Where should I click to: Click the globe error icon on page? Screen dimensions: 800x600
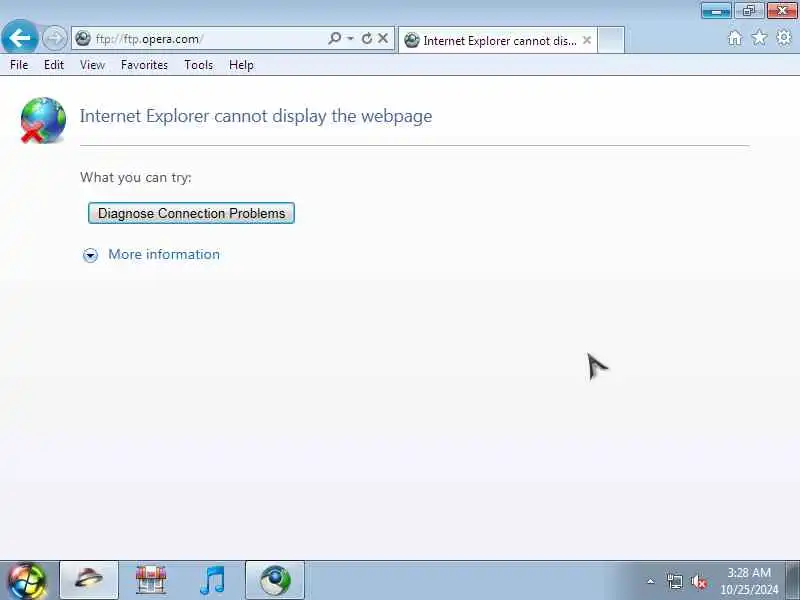43,120
